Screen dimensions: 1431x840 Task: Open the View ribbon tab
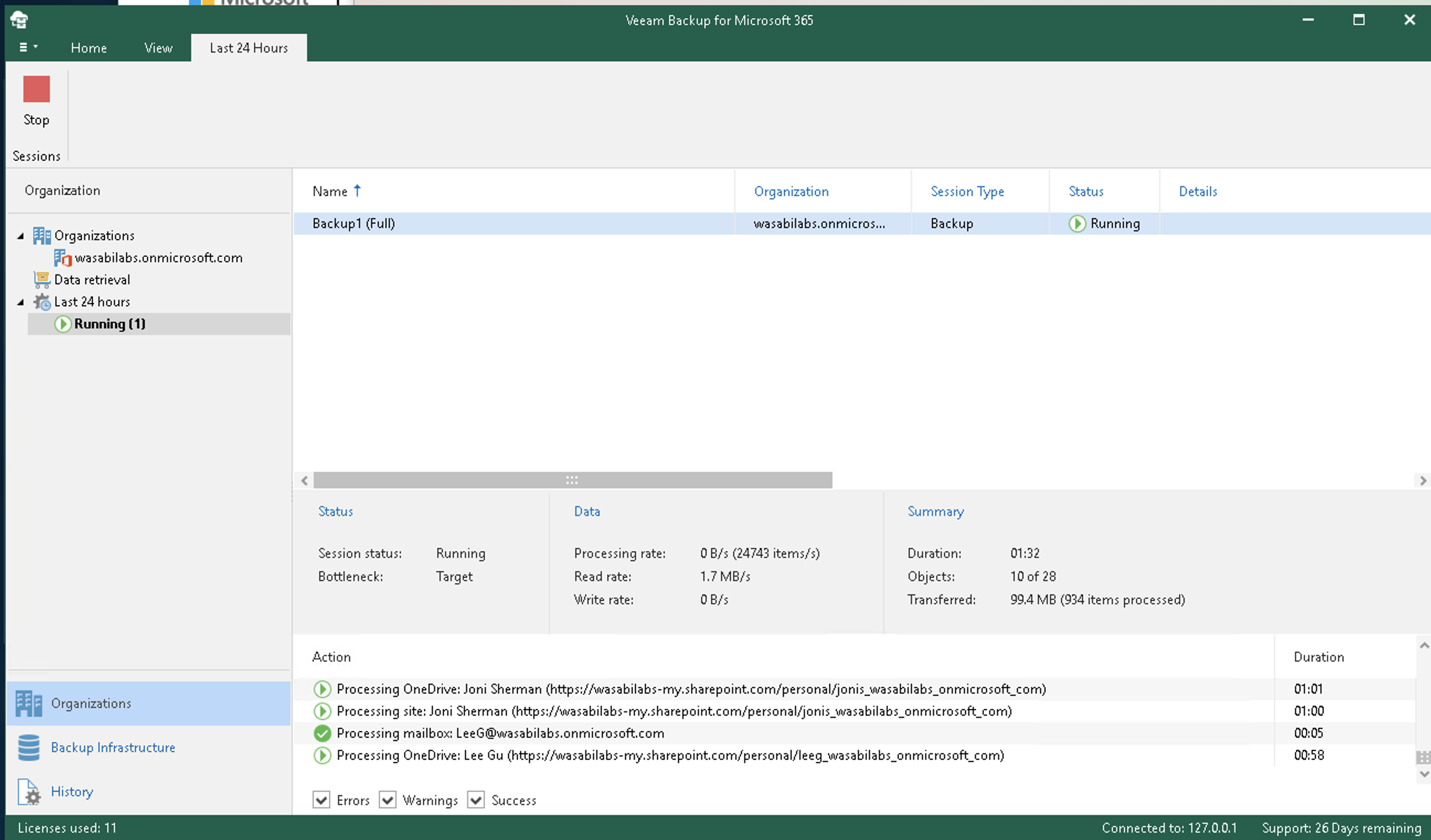[x=158, y=47]
